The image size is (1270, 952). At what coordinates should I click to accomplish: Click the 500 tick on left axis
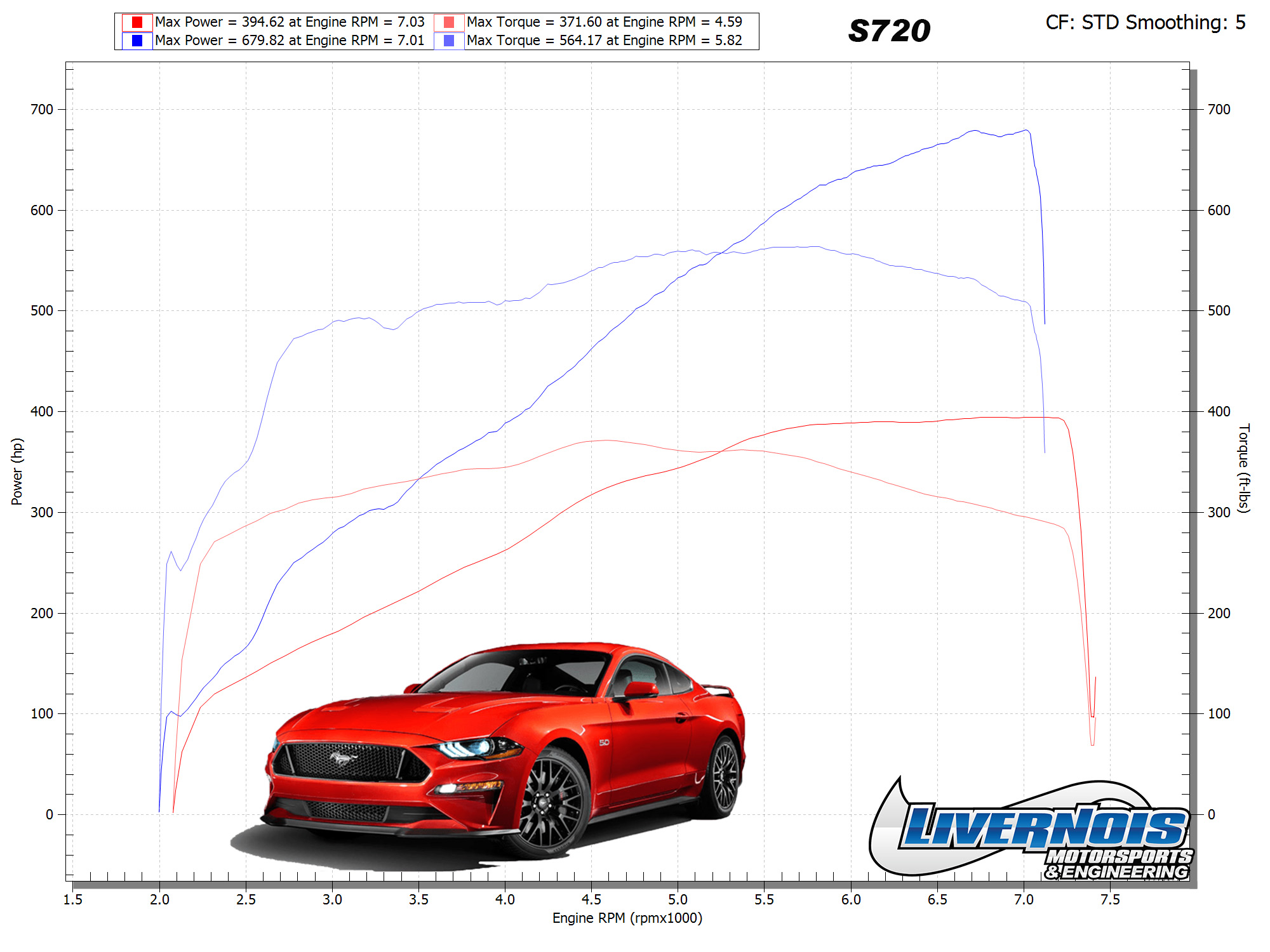42,310
